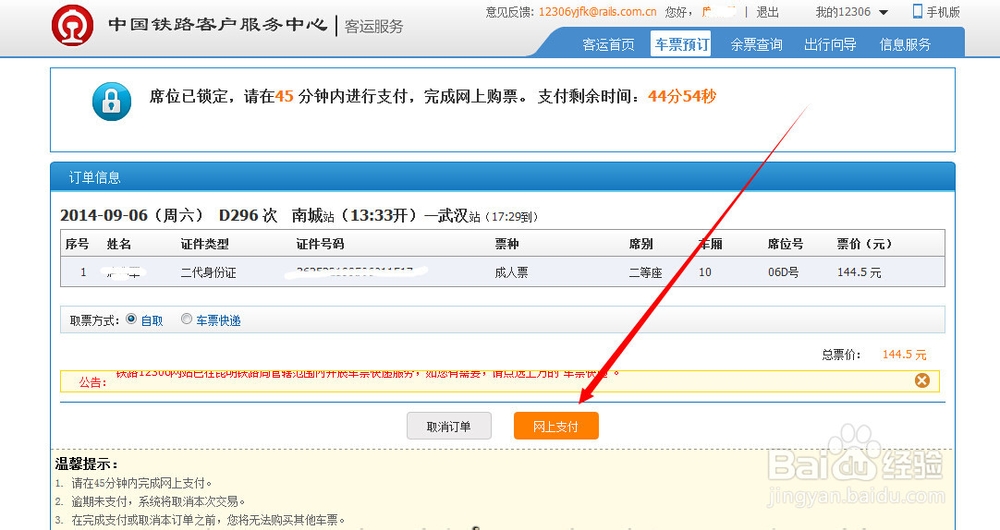This screenshot has height=530, width=1000.
Task: Click the 144.5 元 price in passenger row
Action: tap(859, 272)
